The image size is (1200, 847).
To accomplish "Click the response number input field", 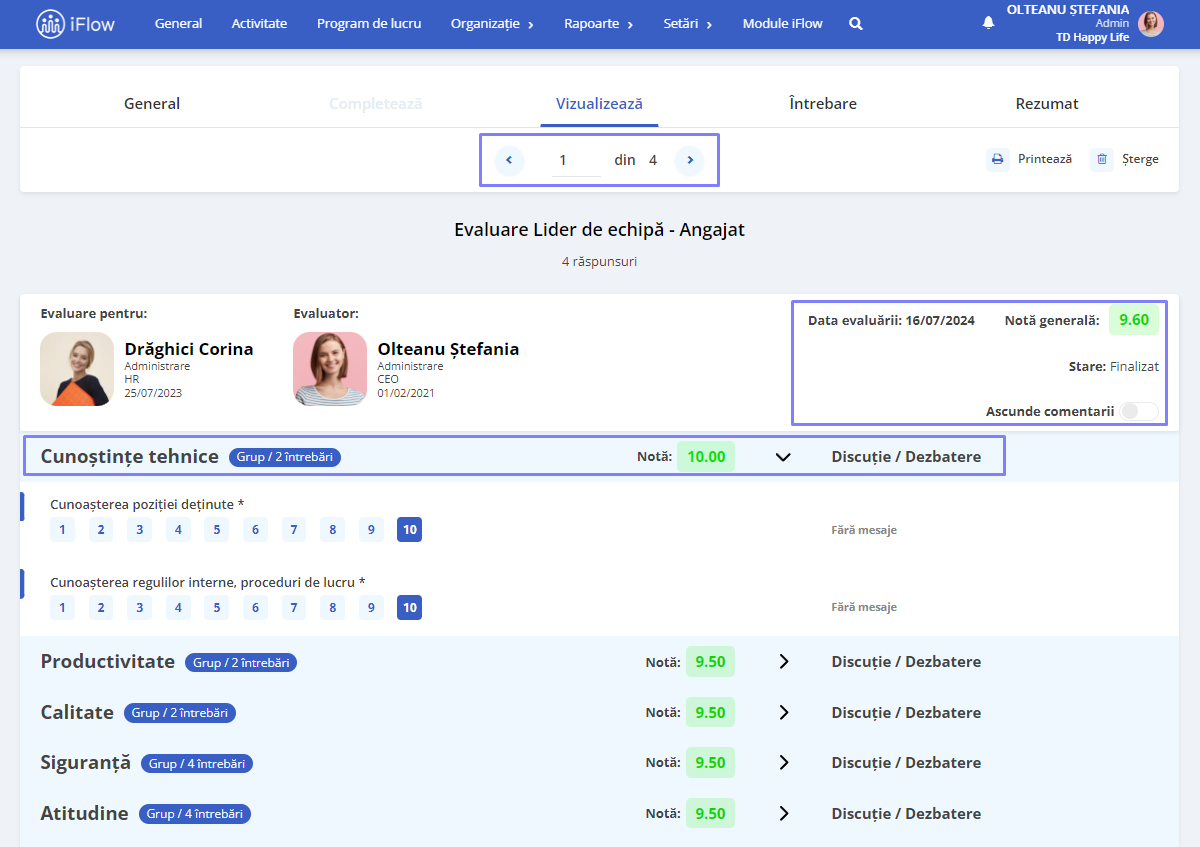I will point(576,160).
